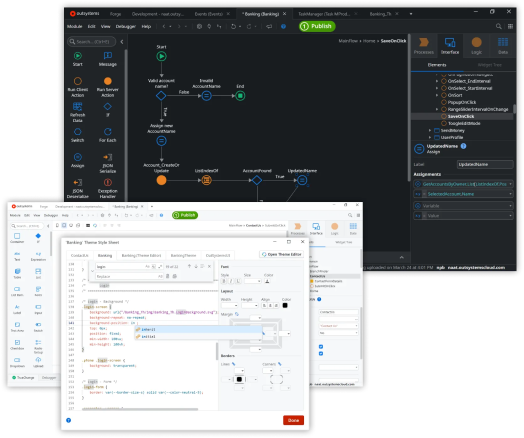Click the Invalid AccountName node

[207, 96]
